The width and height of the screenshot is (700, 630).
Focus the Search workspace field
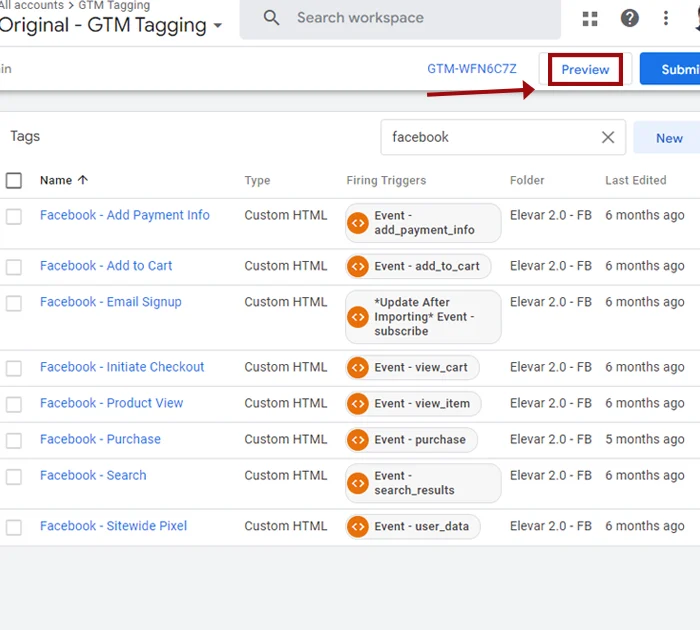[400, 19]
